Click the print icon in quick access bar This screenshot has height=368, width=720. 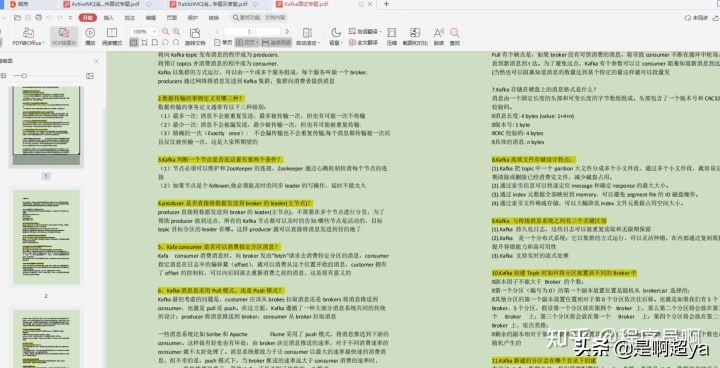coord(39,18)
